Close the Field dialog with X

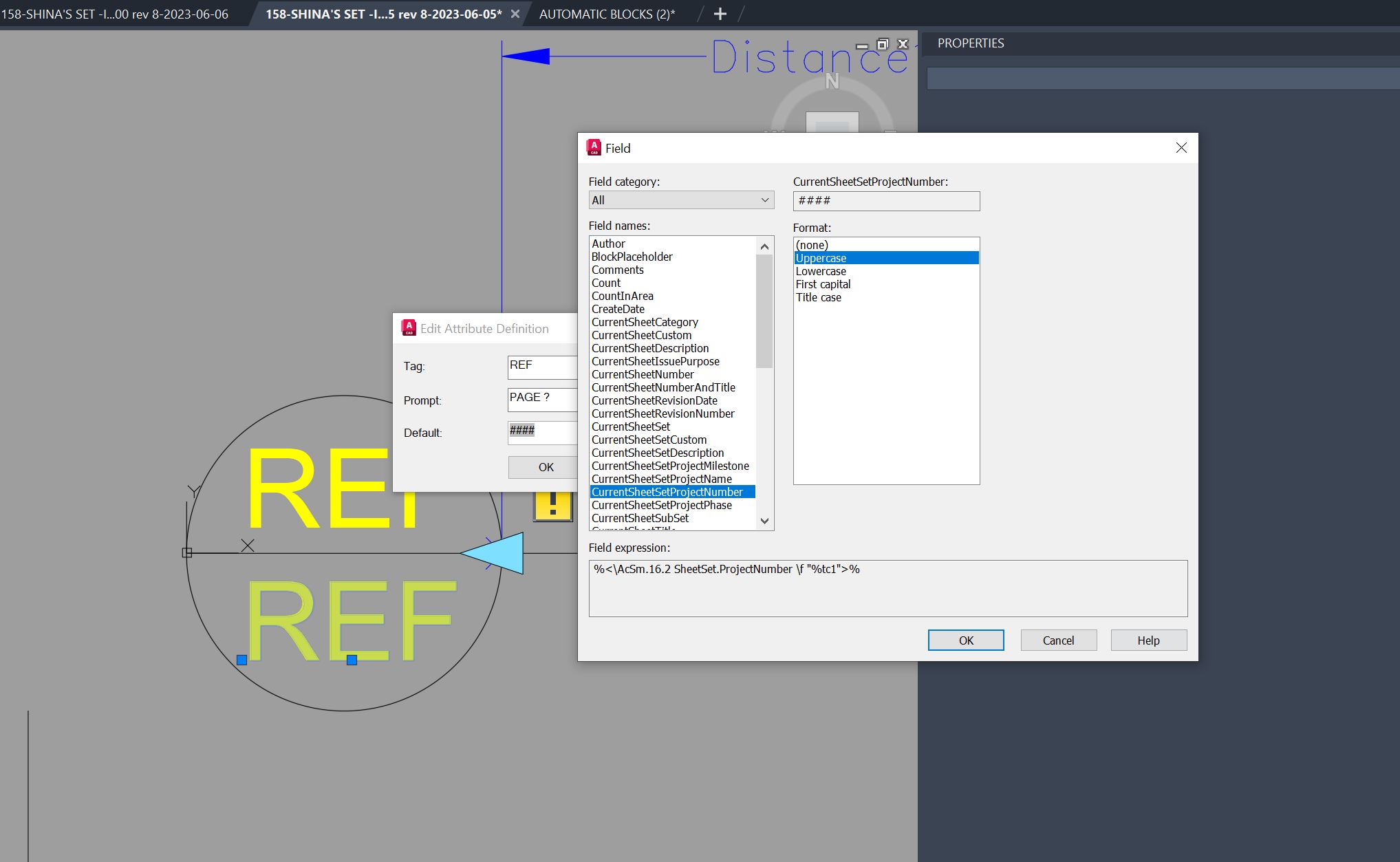pos(1181,148)
